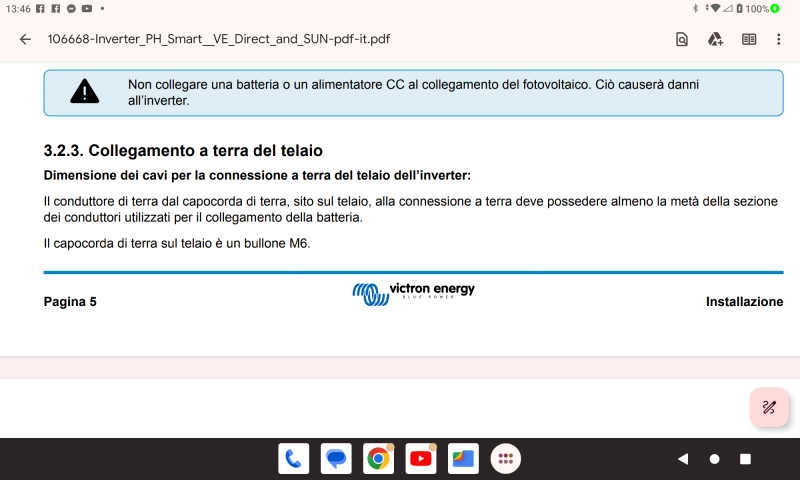Tap the warning triangle in the blue box
The width and height of the screenshot is (800, 480).
pyautogui.click(x=85, y=92)
